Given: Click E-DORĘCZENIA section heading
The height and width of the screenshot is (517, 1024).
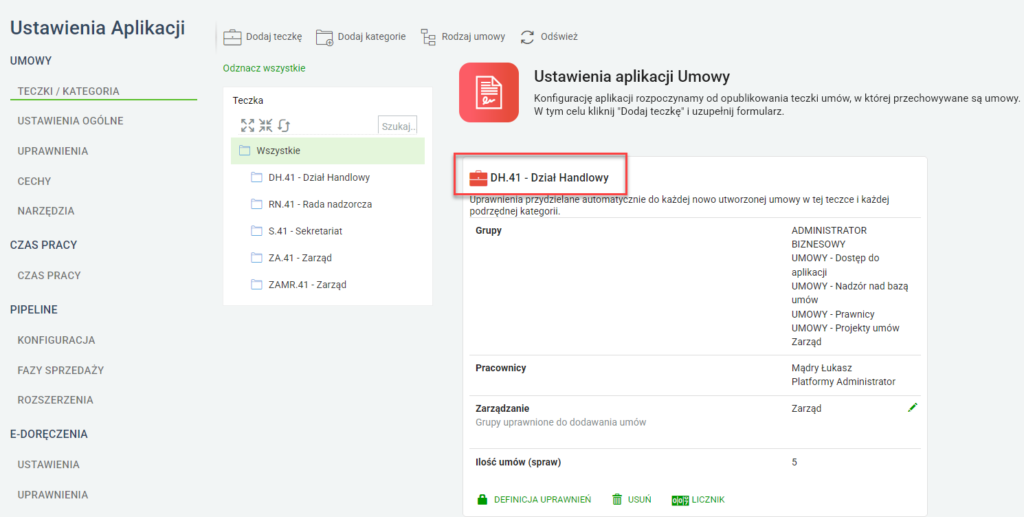Looking at the screenshot, I should click(x=49, y=434).
